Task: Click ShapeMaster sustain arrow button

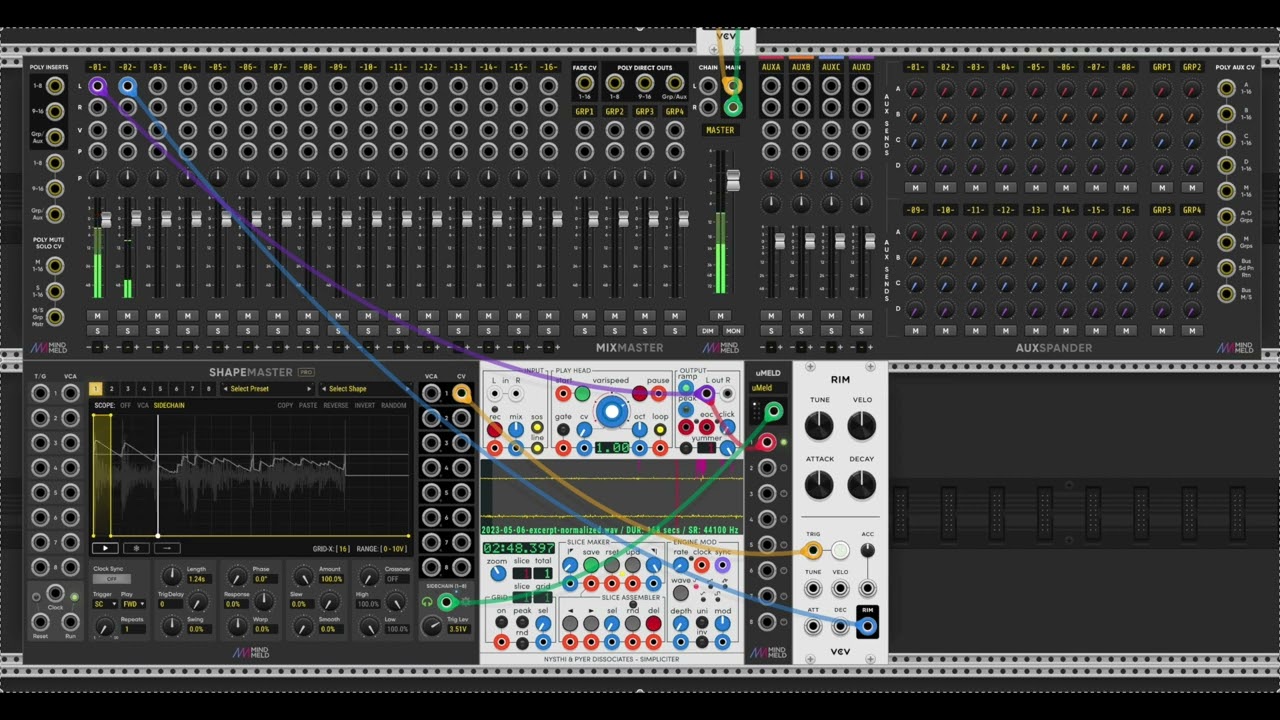Action: click(167, 548)
